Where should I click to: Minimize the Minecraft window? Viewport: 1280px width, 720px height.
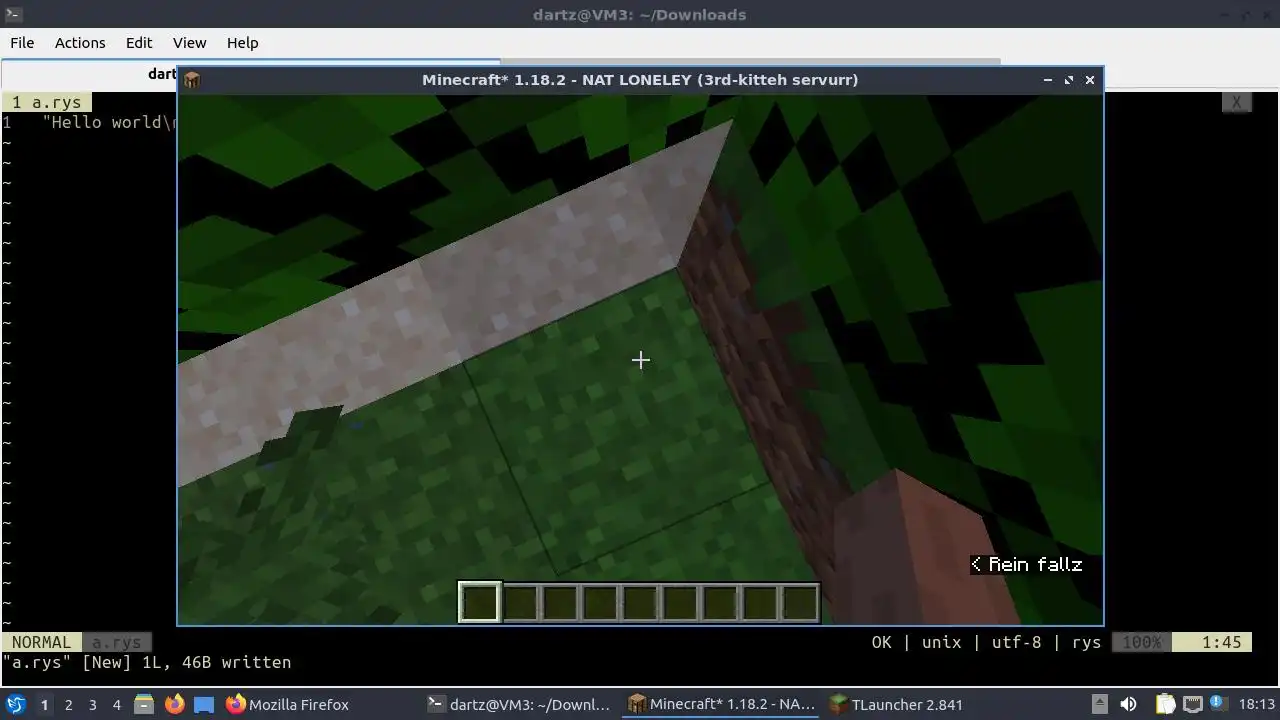tap(1047, 80)
